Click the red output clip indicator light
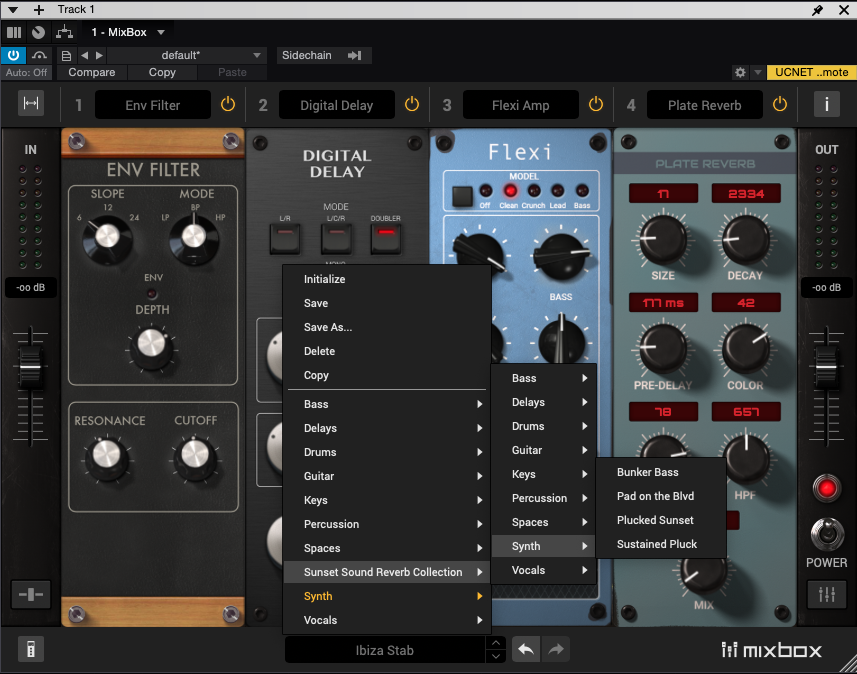857x674 pixels. (x=826, y=488)
